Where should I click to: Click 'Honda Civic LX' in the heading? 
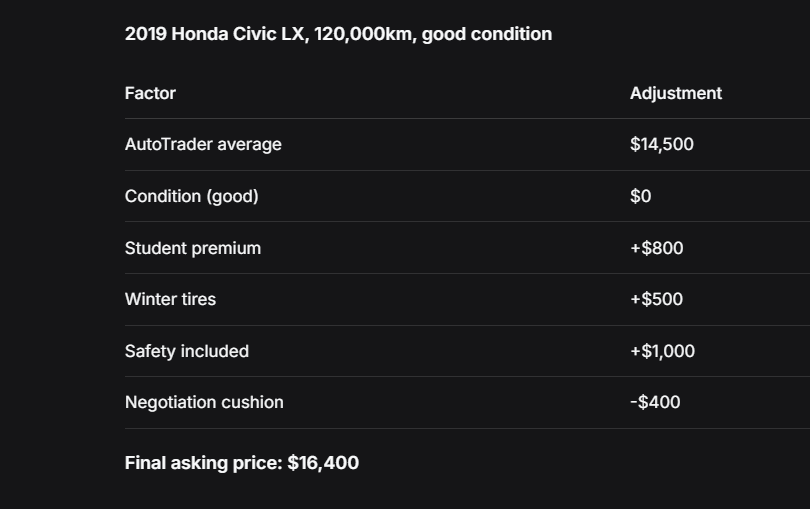tap(240, 34)
